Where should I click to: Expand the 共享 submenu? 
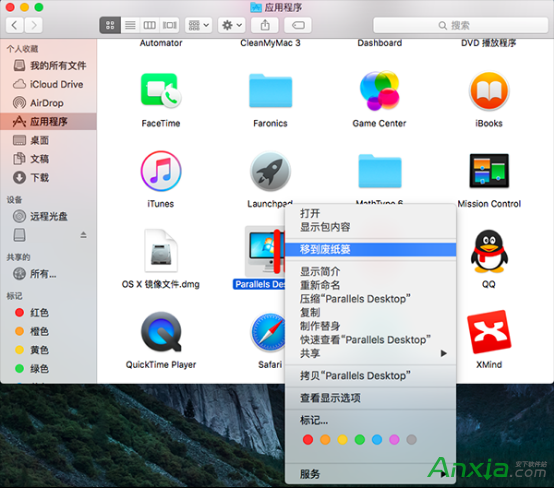pyautogui.click(x=370, y=353)
